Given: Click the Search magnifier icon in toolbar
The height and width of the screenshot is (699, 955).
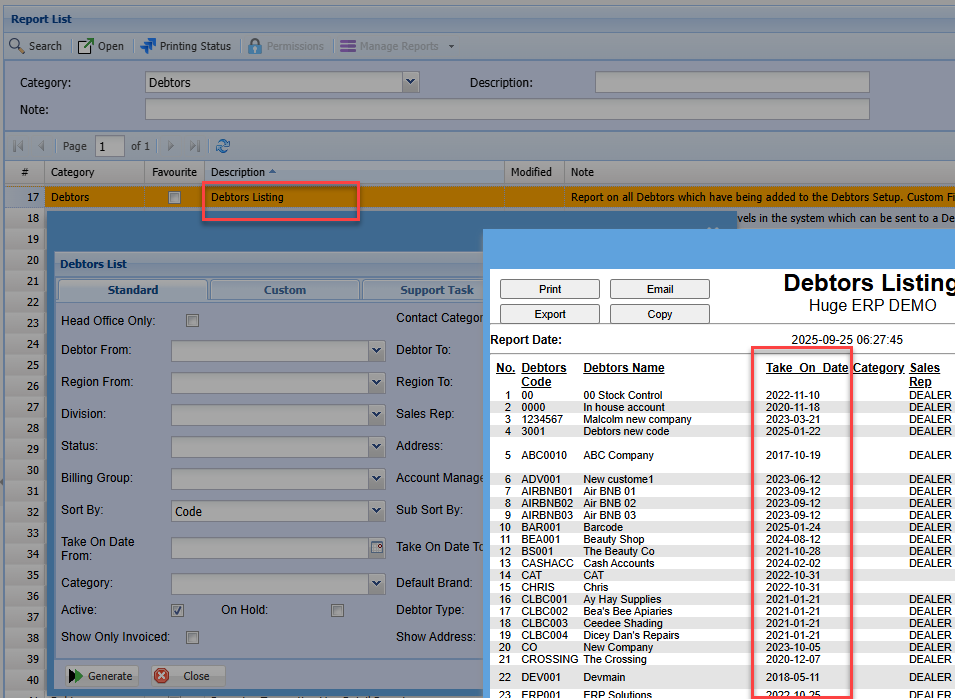Looking at the screenshot, I should tap(17, 46).
